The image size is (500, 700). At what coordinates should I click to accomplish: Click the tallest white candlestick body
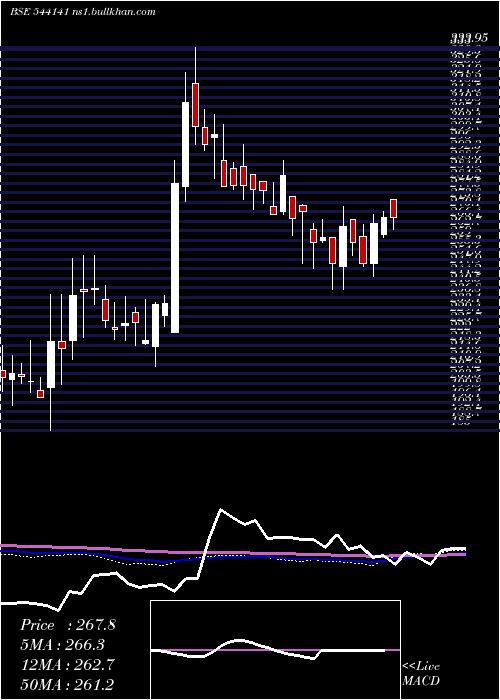[x=175, y=258]
